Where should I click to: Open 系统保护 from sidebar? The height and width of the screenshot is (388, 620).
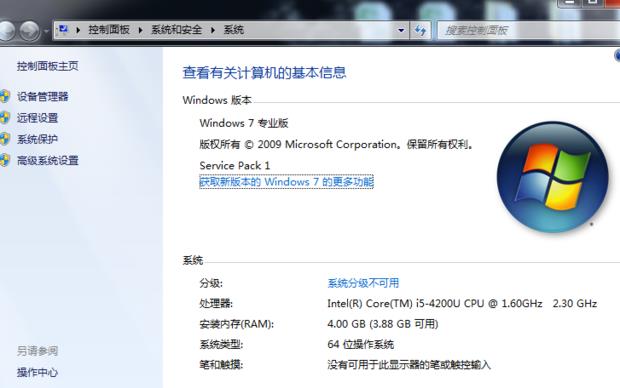point(37,139)
